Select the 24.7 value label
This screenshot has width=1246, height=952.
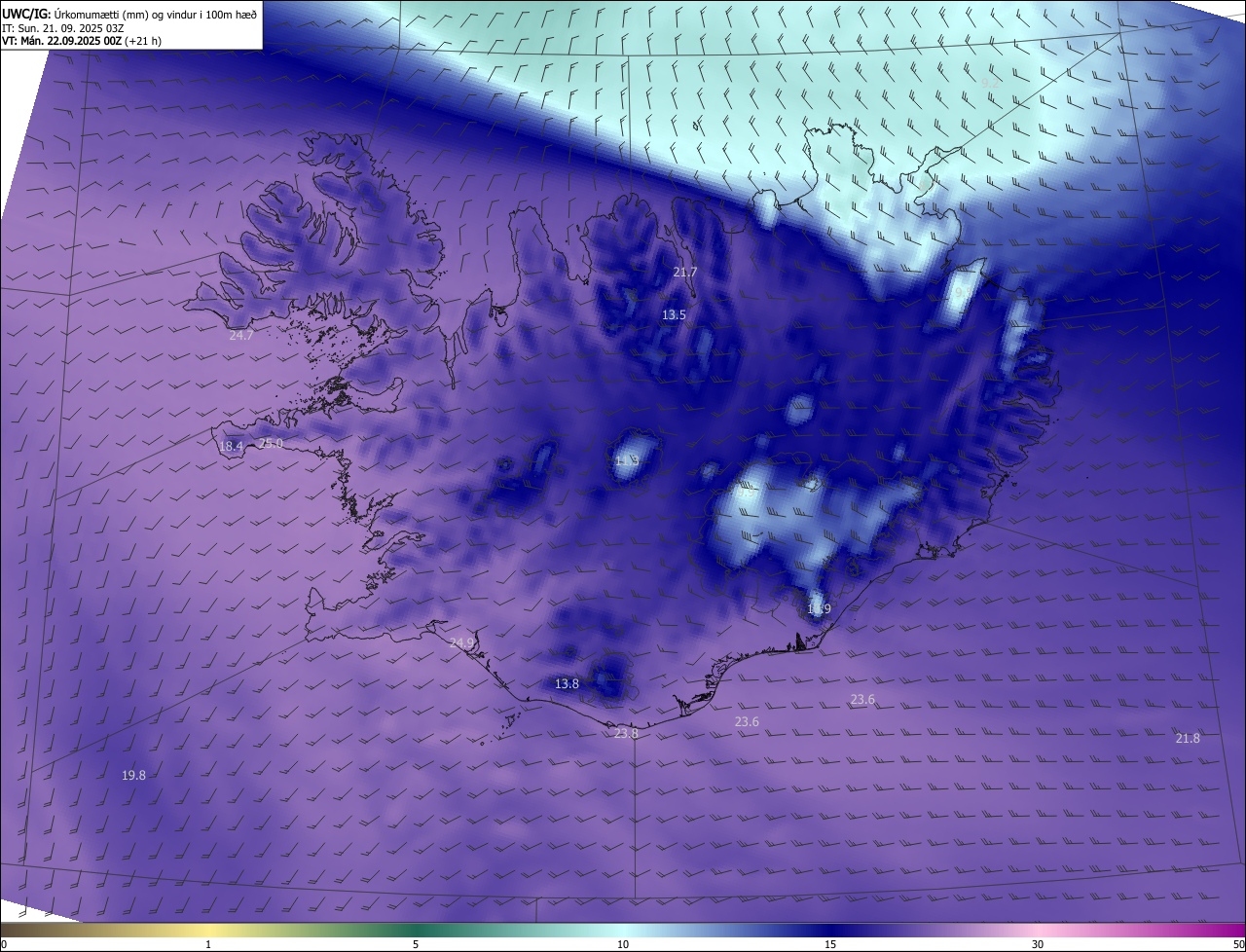coord(240,335)
